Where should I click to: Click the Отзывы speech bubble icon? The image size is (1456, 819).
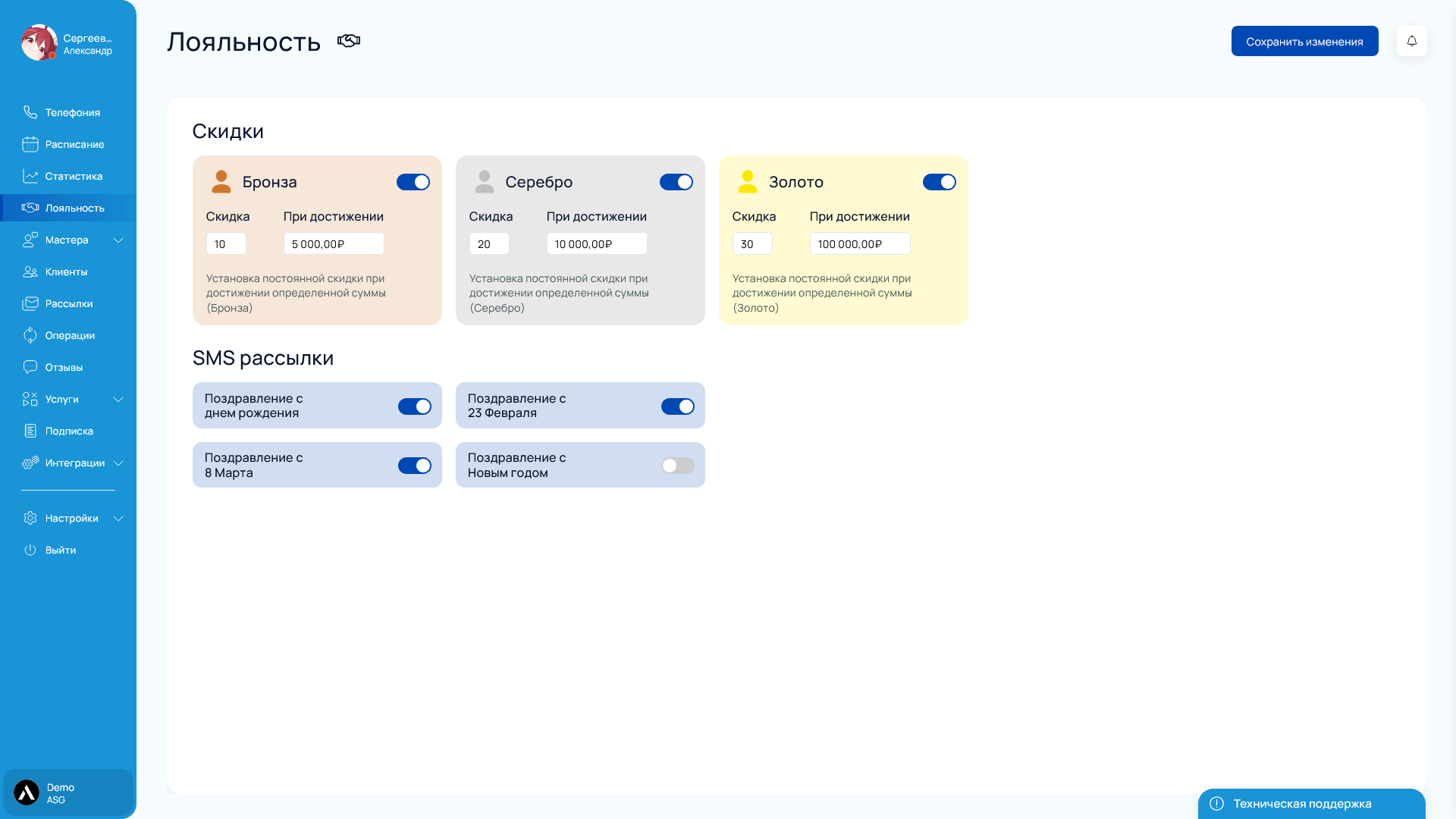pos(30,367)
